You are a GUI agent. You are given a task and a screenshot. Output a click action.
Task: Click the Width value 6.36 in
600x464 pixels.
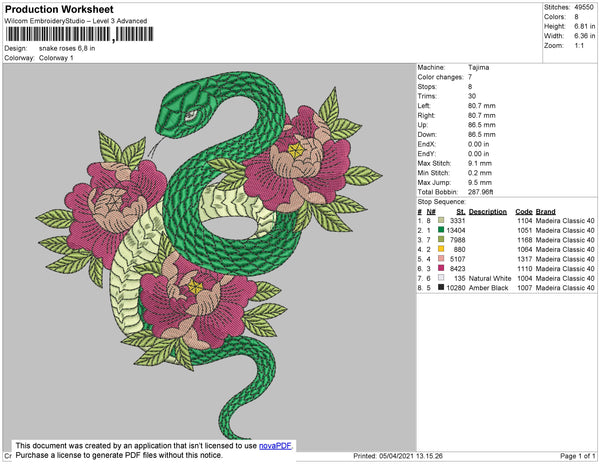click(x=585, y=36)
